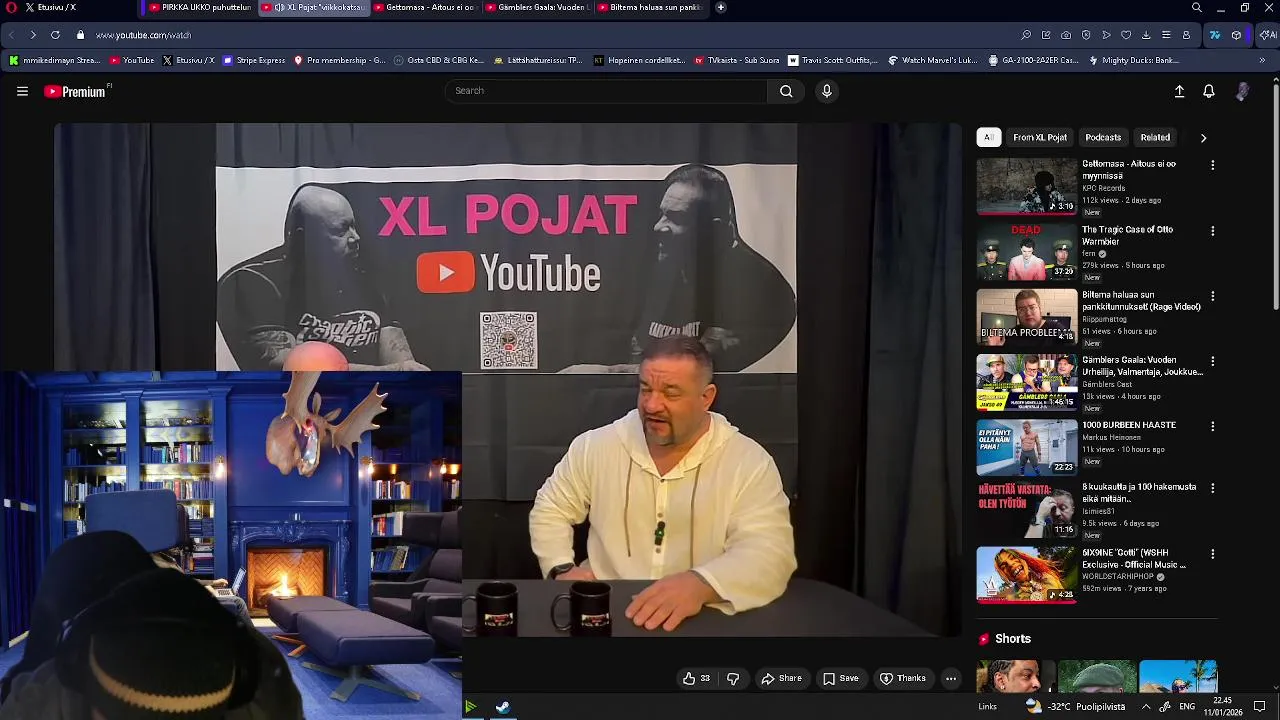The width and height of the screenshot is (1280, 720).
Task: Click the Save button
Action: 840,678
